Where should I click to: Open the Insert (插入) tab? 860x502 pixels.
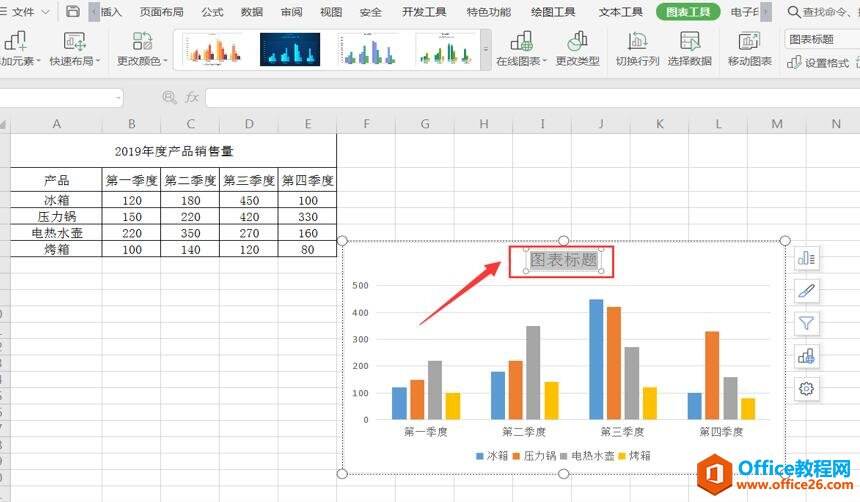[111, 12]
